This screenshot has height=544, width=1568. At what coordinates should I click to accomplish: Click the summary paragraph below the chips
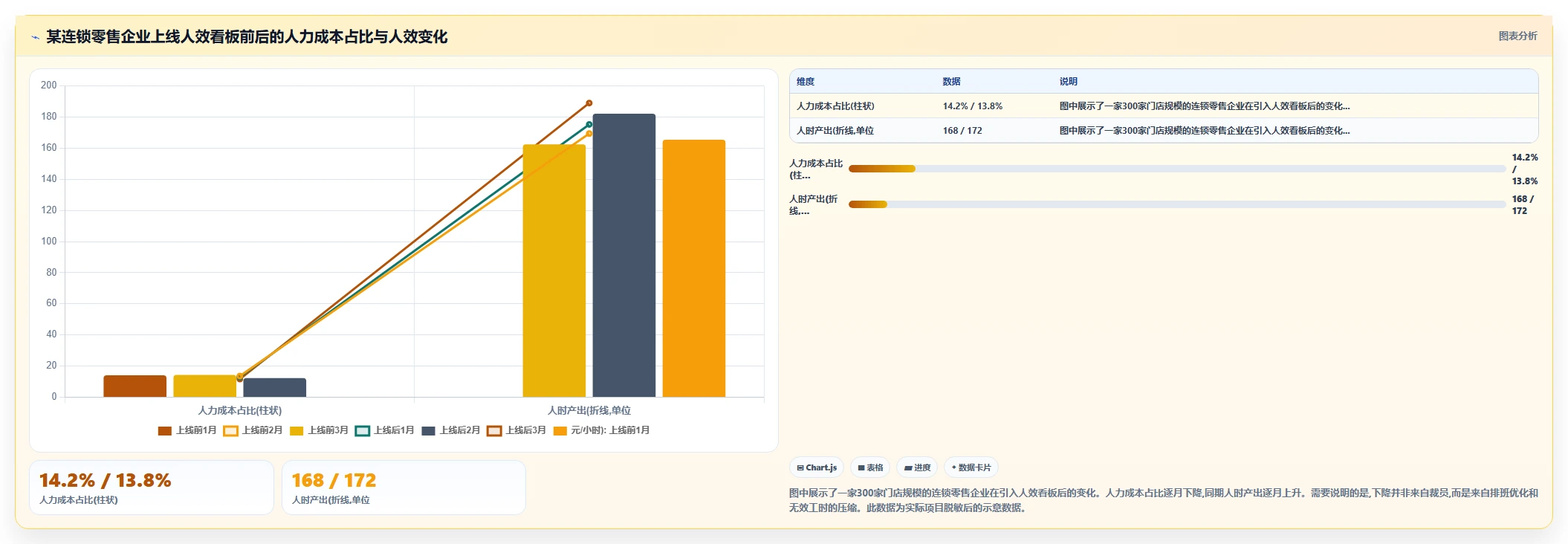[x=1163, y=500]
